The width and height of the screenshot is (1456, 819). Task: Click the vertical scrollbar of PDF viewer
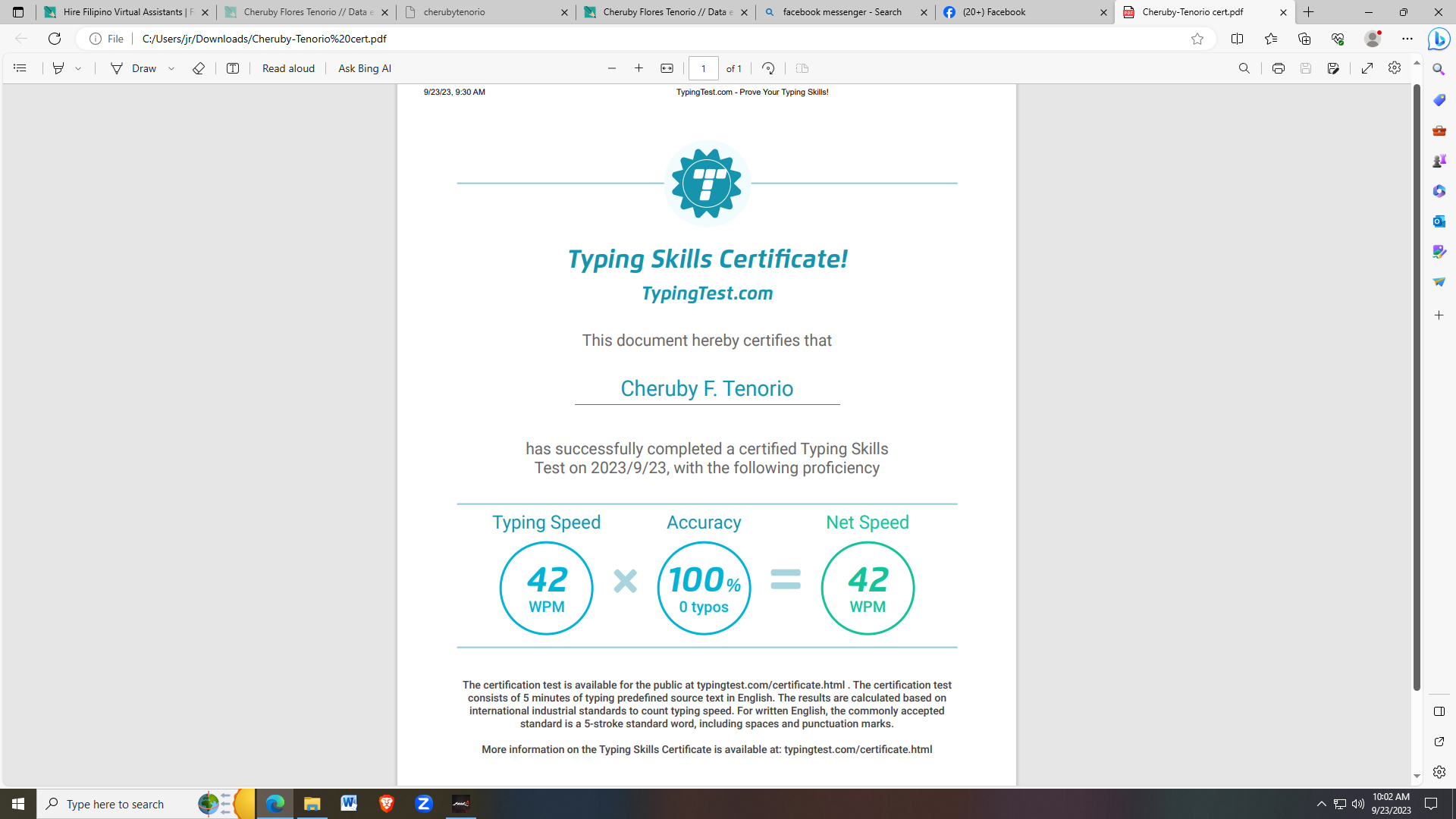click(x=1416, y=379)
